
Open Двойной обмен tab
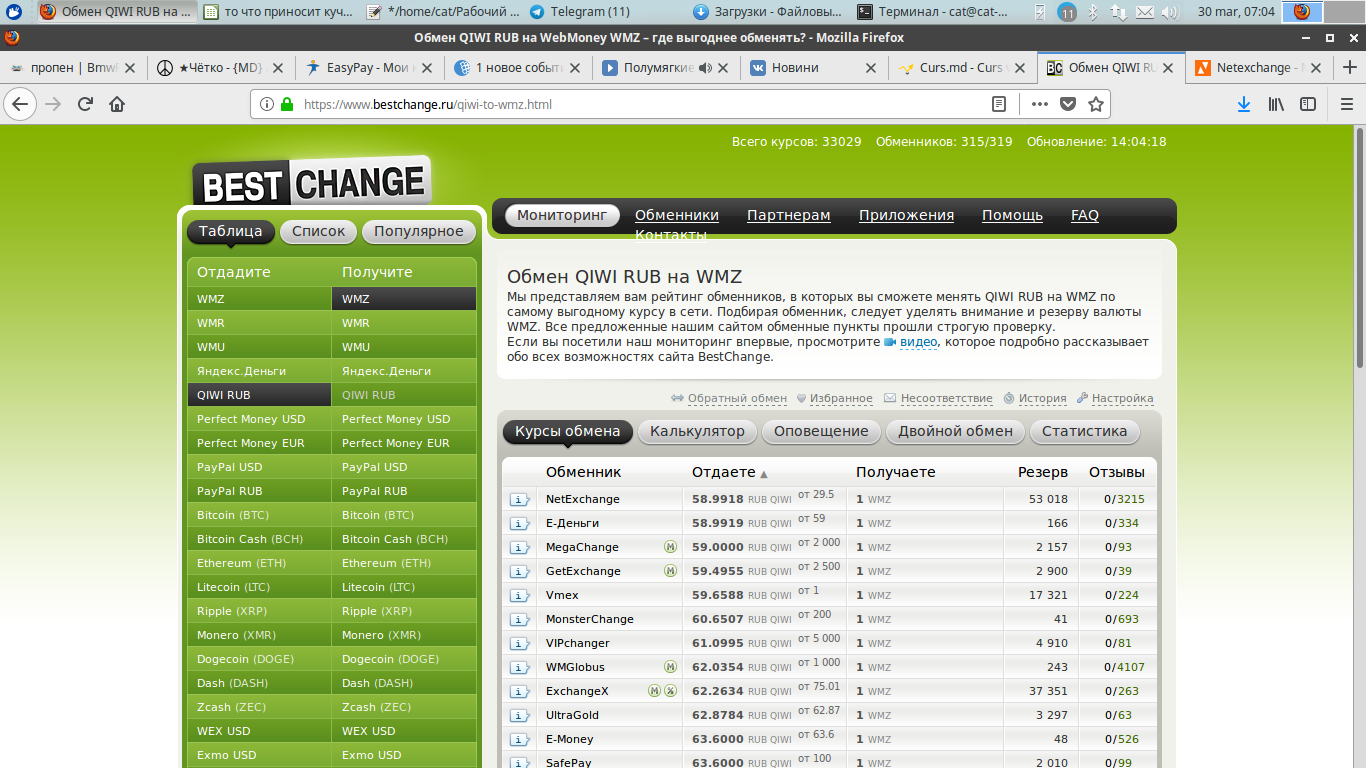click(x=955, y=431)
